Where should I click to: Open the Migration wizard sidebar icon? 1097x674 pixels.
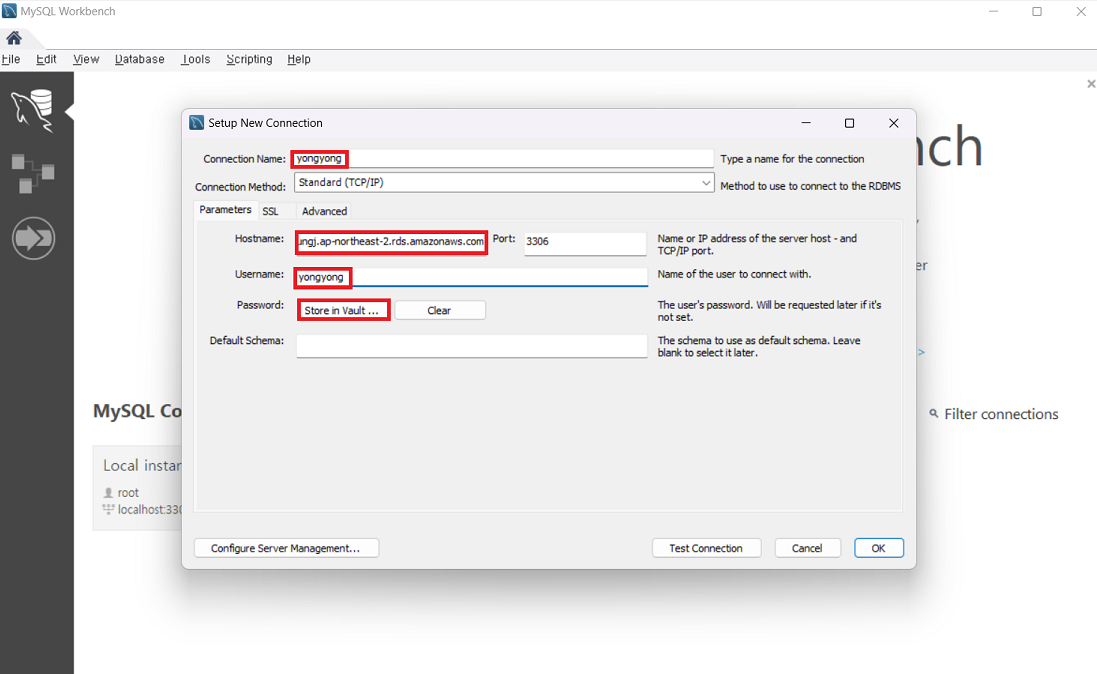point(33,238)
